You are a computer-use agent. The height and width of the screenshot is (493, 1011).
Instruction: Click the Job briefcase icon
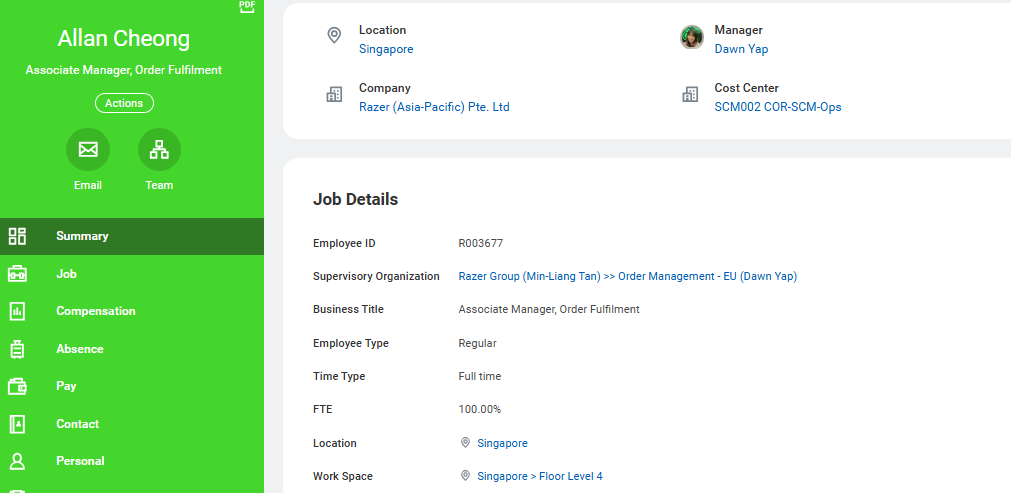click(x=17, y=274)
